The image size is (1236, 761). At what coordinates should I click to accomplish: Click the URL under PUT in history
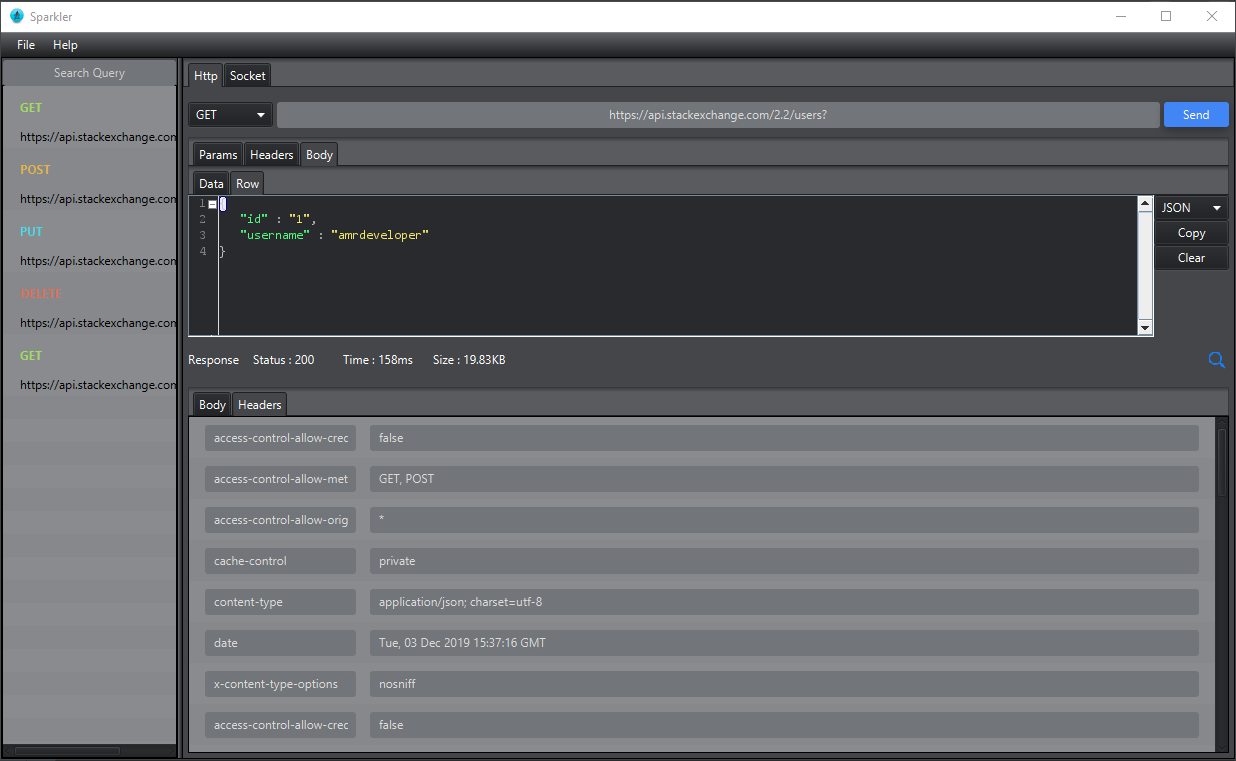98,261
